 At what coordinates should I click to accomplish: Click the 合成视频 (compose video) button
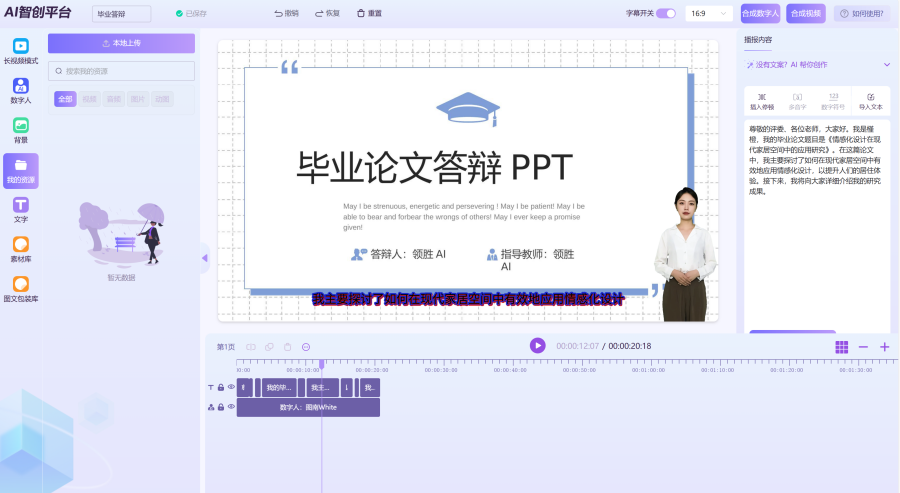coord(806,14)
